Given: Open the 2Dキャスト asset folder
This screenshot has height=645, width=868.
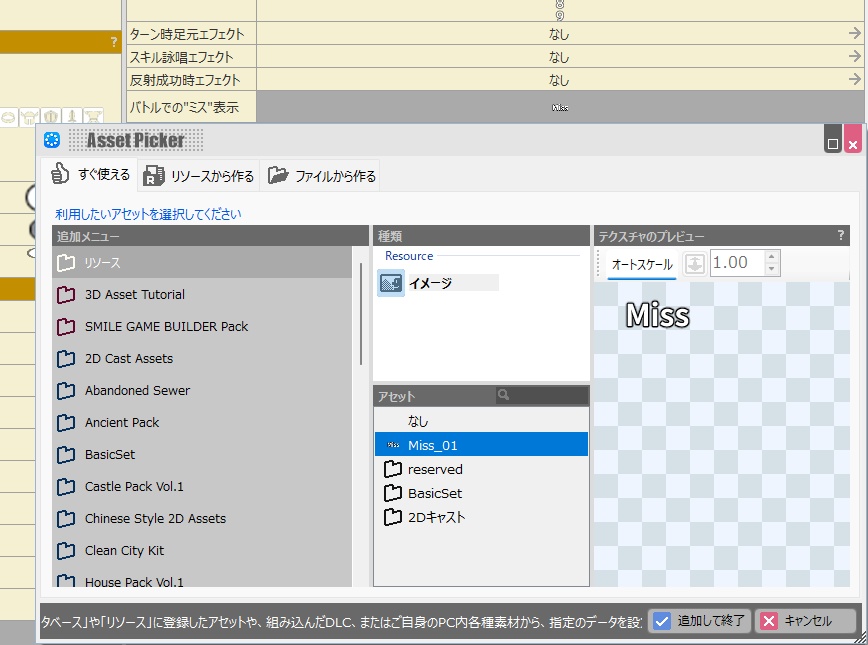Looking at the screenshot, I should pos(481,517).
